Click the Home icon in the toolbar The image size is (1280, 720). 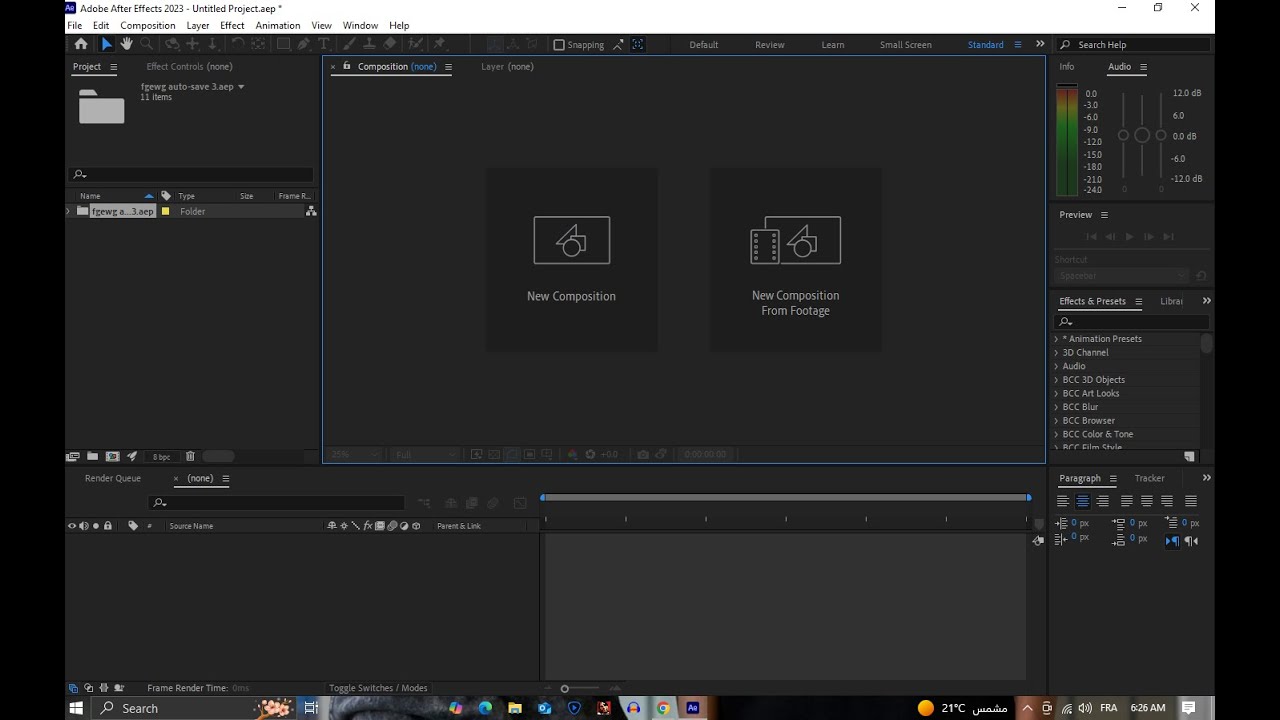point(81,44)
